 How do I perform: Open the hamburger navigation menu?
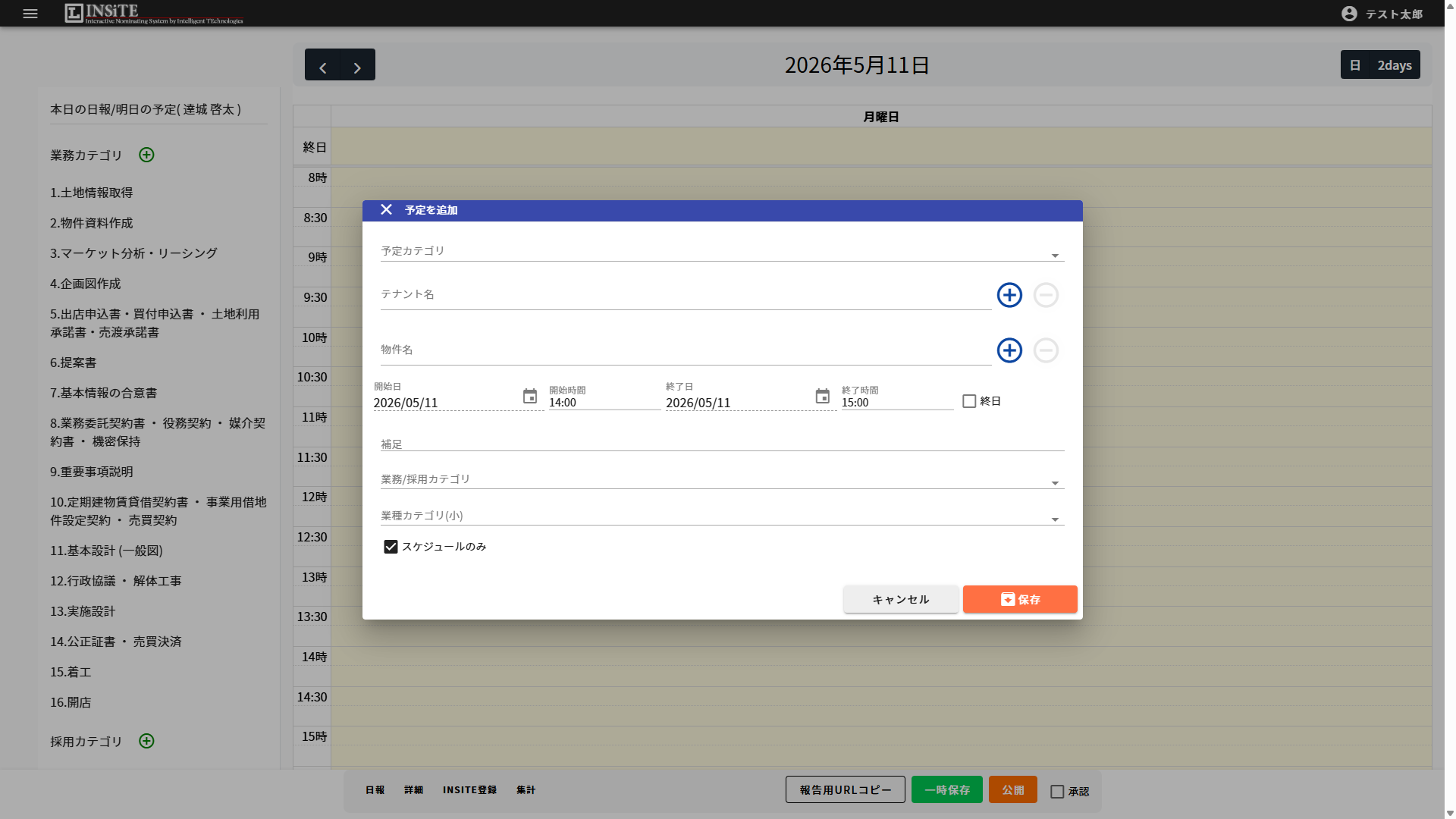click(x=30, y=14)
